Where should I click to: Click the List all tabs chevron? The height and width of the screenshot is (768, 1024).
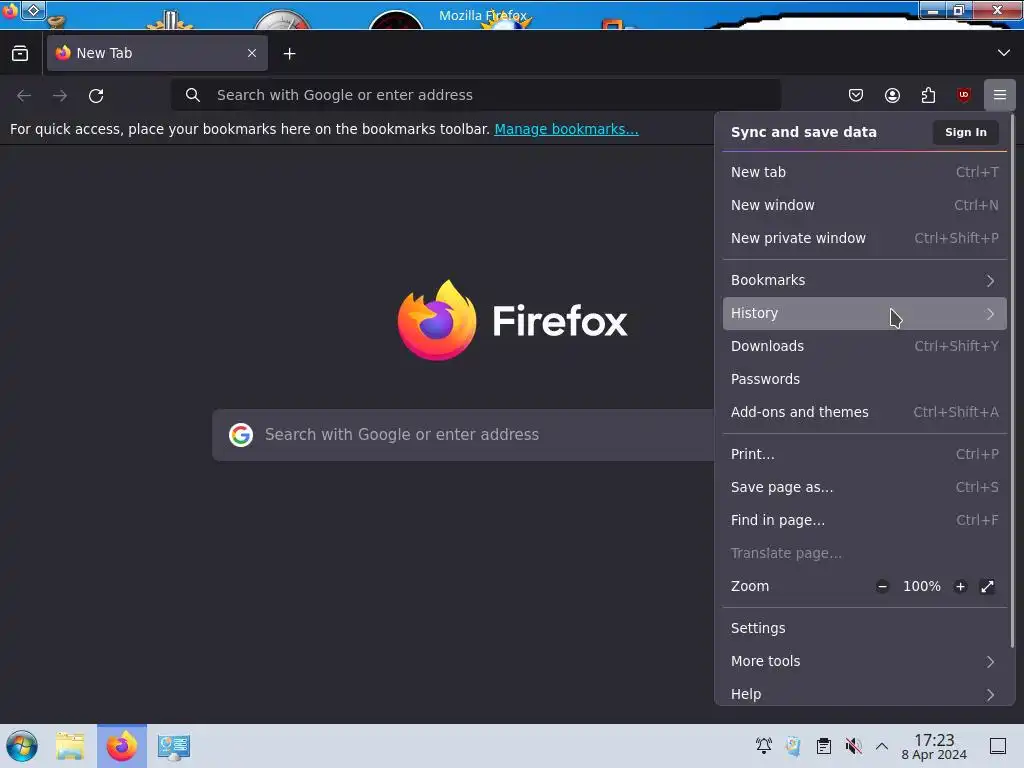pos(1004,53)
